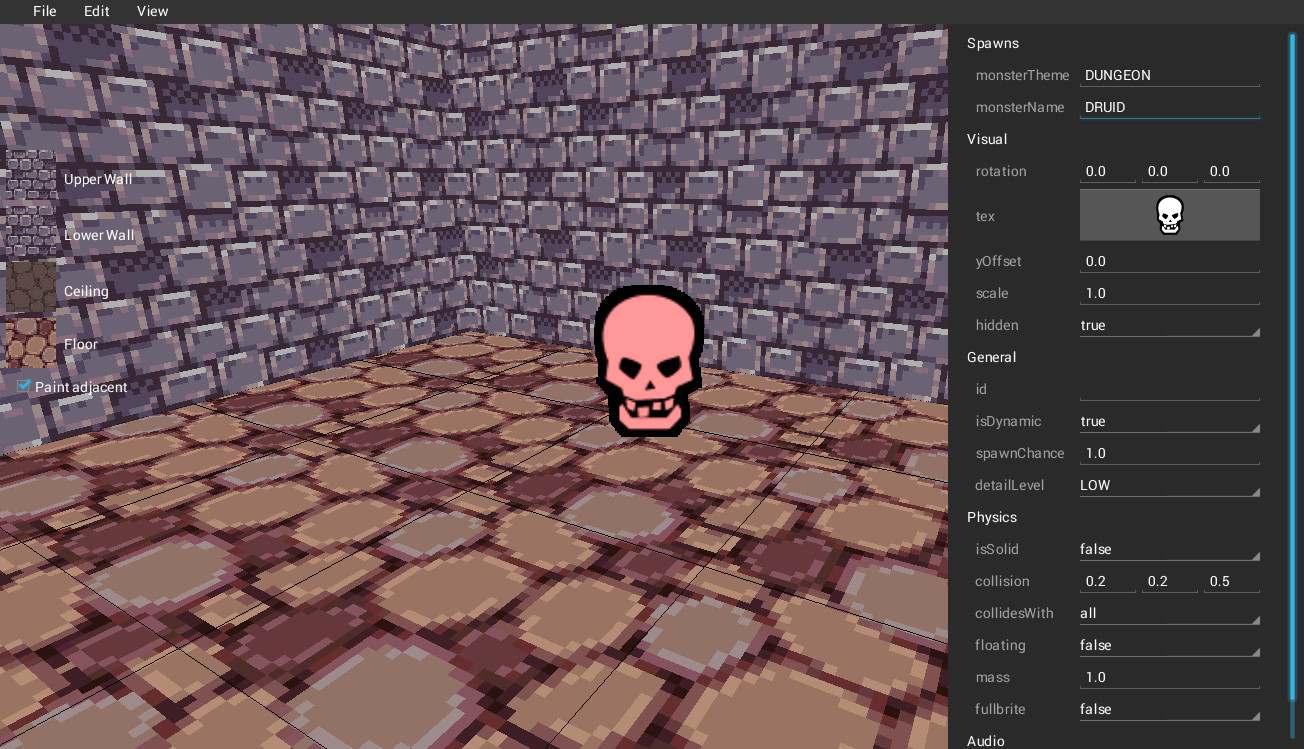Image resolution: width=1304 pixels, height=749 pixels.
Task: Open the collidesWith dropdown
Action: 1170,613
